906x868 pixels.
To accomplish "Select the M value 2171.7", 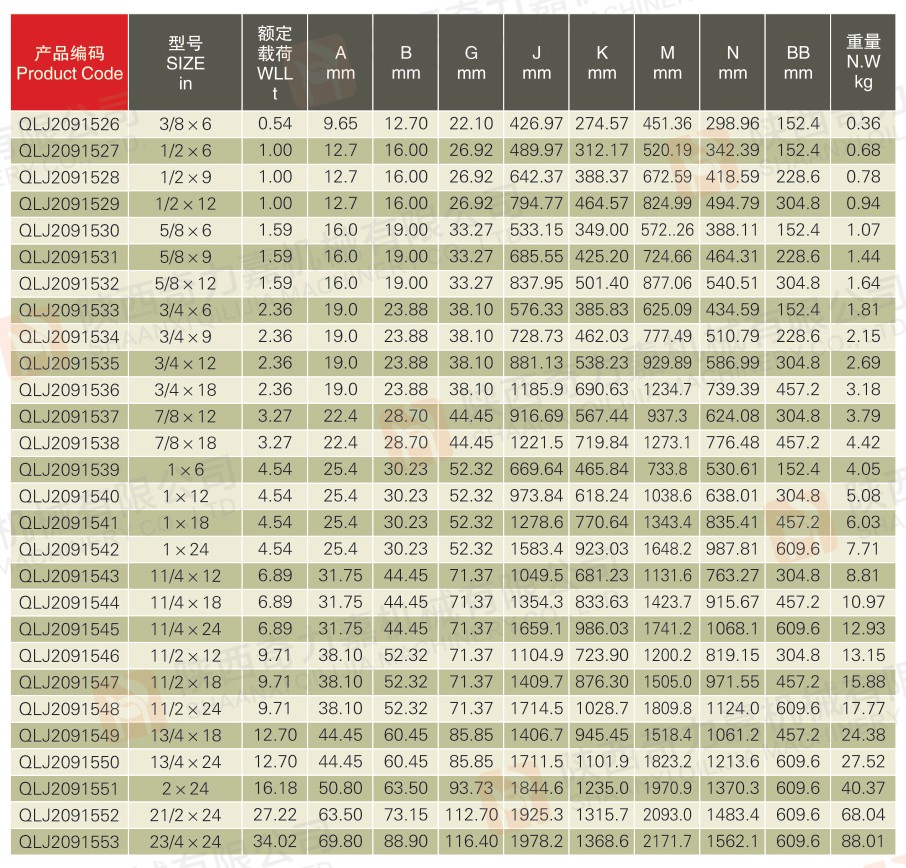I will pyautogui.click(x=667, y=841).
